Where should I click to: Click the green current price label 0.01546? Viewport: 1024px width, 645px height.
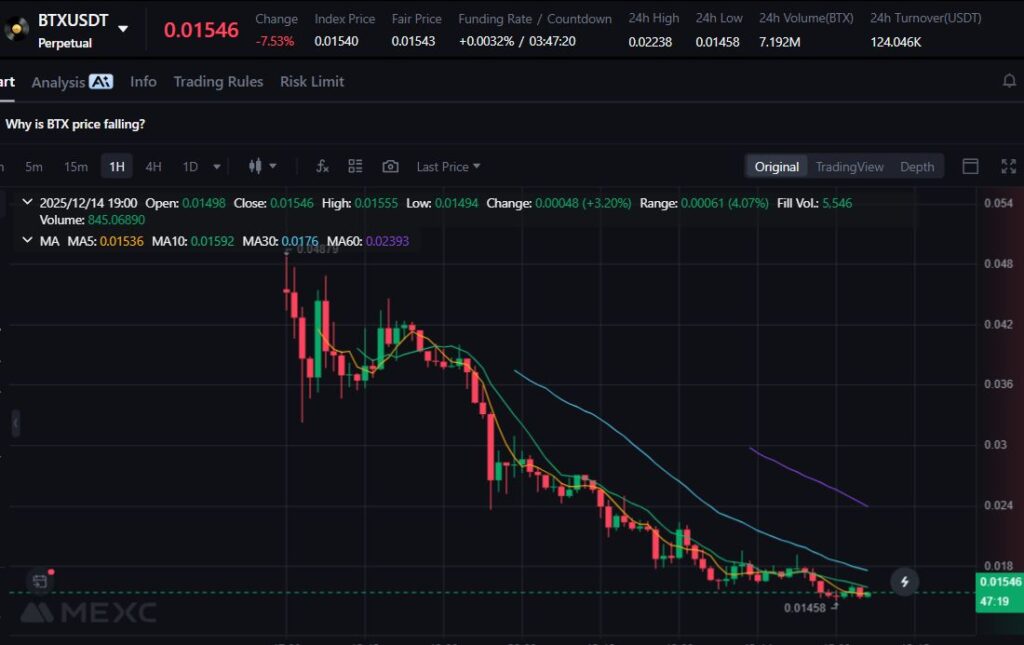pyautogui.click(x=1000, y=581)
